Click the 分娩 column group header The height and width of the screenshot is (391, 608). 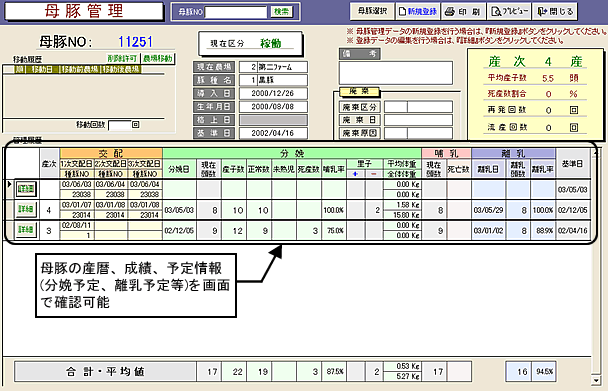292,153
